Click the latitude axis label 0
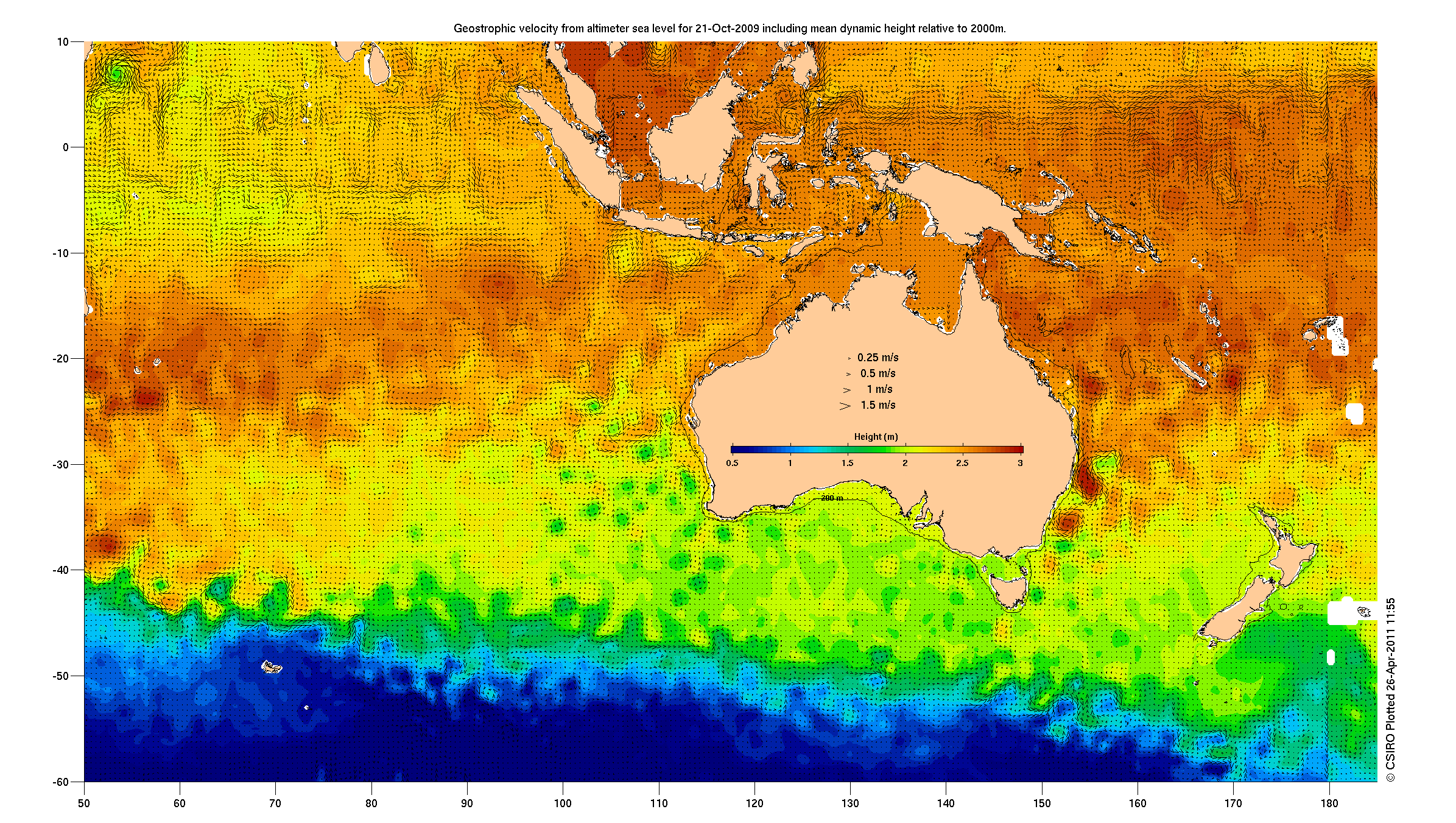 pos(66,147)
